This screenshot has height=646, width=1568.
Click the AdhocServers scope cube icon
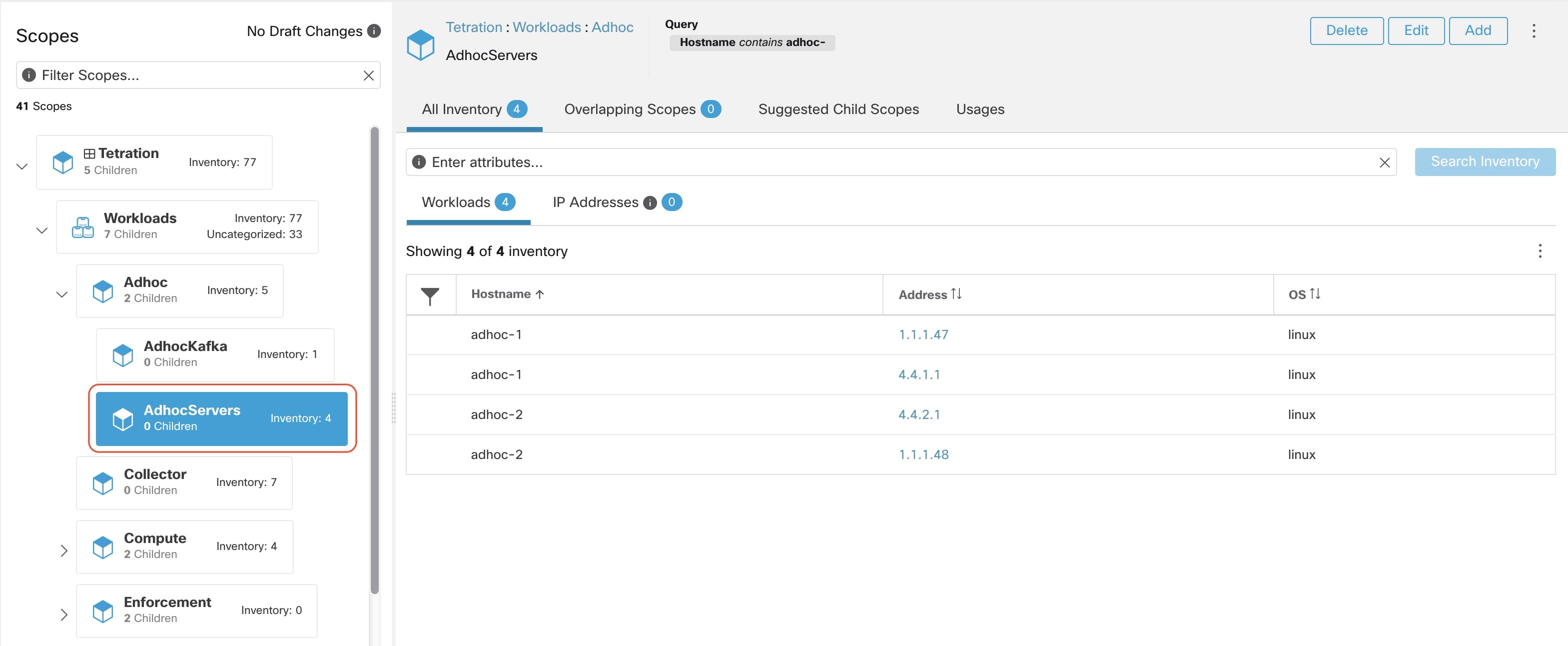[x=122, y=417]
